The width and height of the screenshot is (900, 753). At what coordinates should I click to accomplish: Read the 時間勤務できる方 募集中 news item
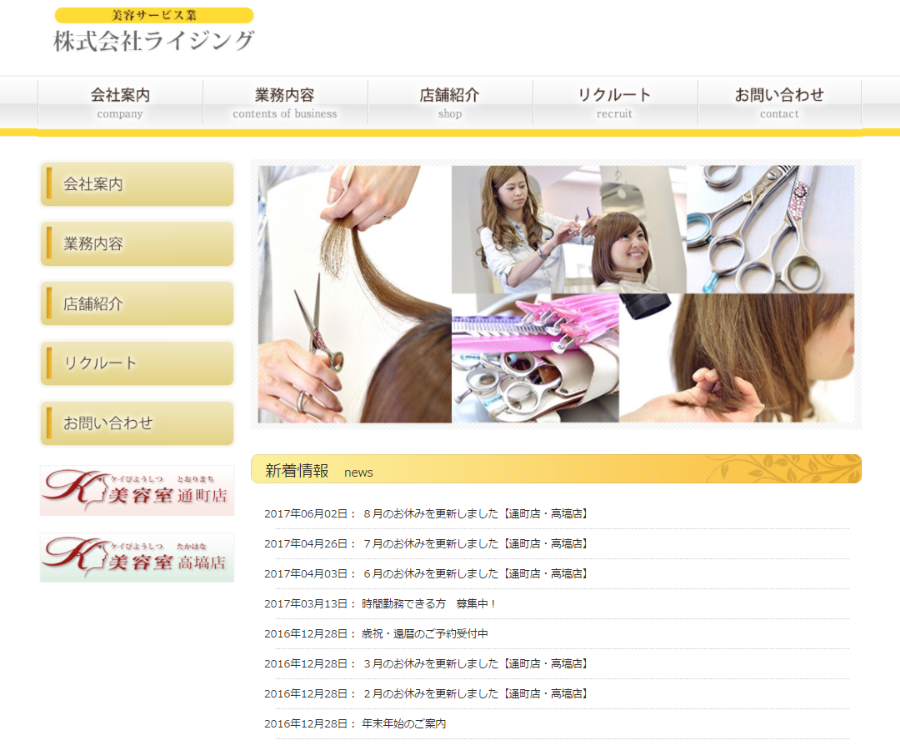[x=429, y=604]
